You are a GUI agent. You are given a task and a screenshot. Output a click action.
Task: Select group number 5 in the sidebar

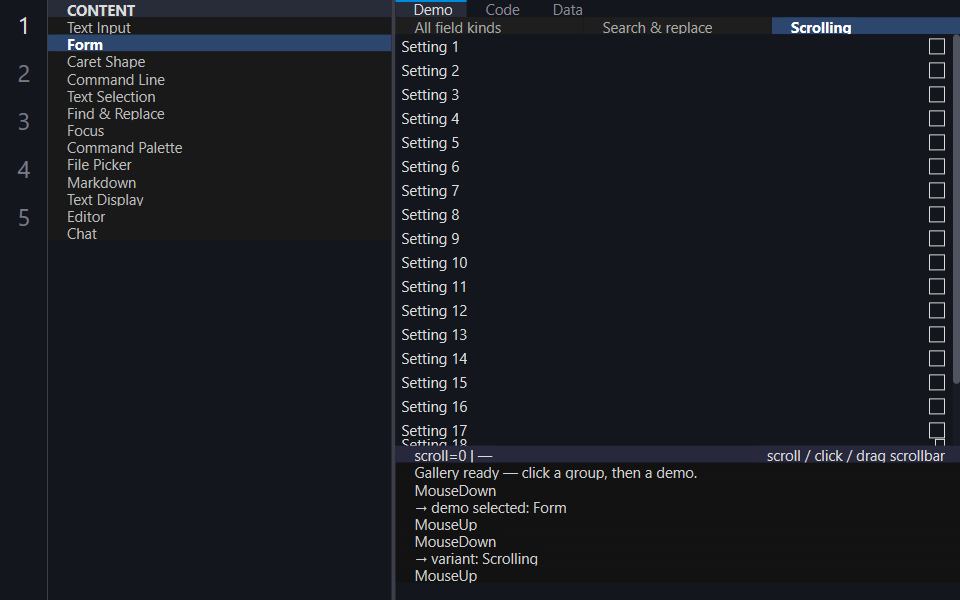pyautogui.click(x=23, y=217)
